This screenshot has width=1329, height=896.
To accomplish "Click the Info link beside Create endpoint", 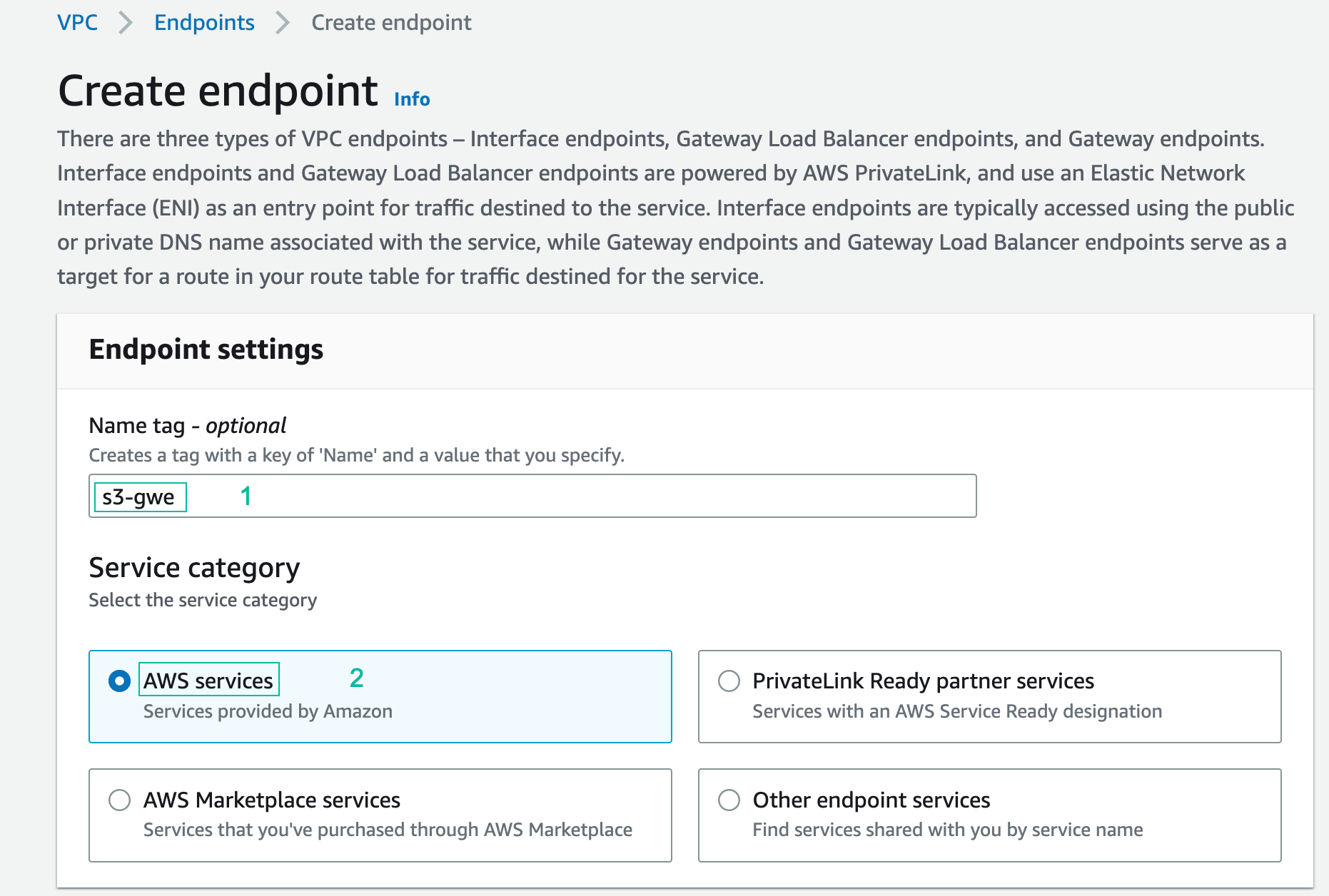I will (x=411, y=99).
